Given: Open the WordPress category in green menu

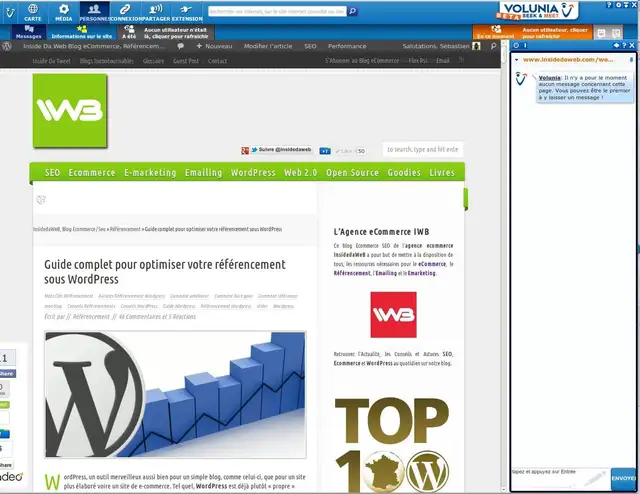Looking at the screenshot, I should [x=253, y=173].
